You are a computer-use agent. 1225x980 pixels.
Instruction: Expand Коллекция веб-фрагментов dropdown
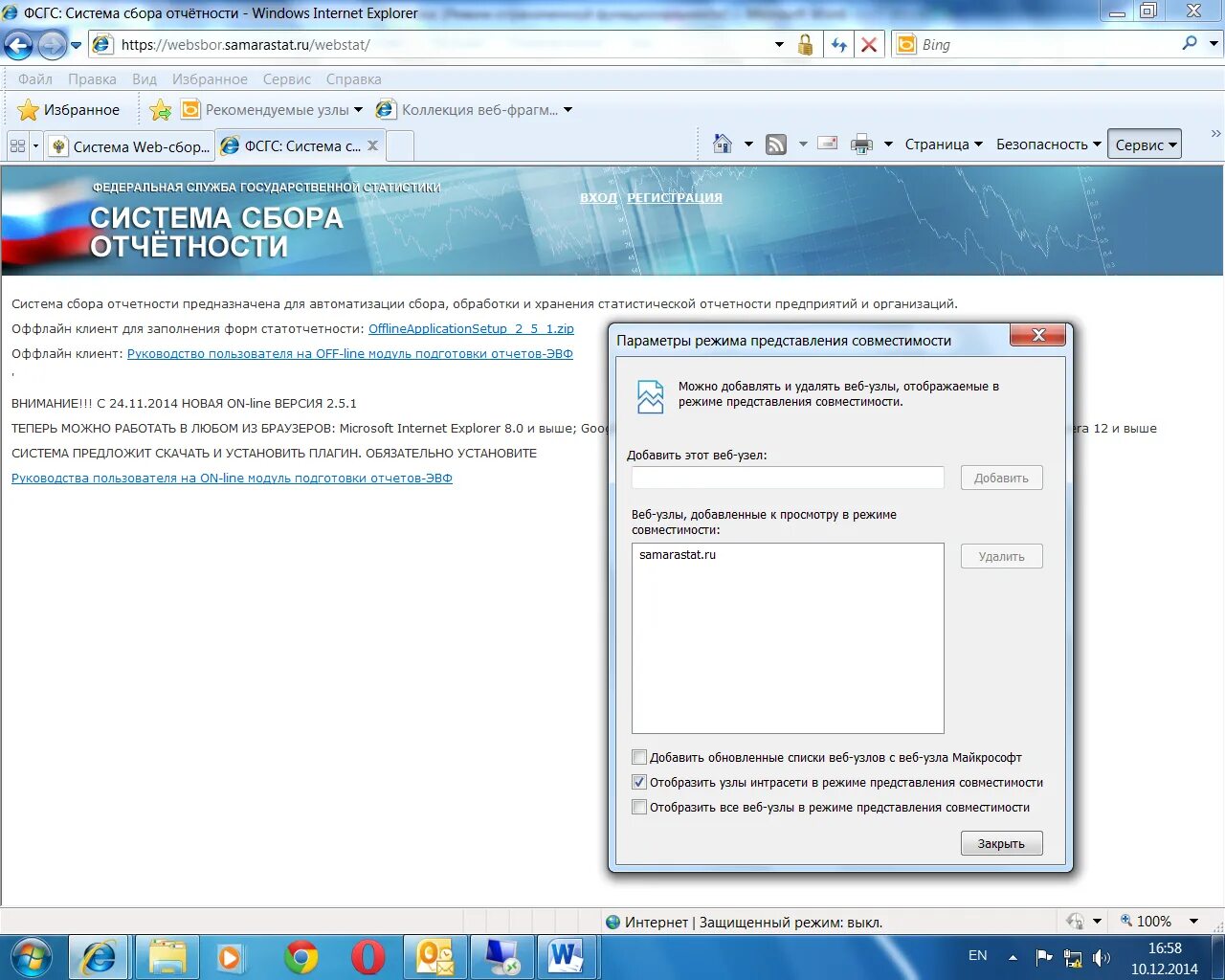[568, 110]
